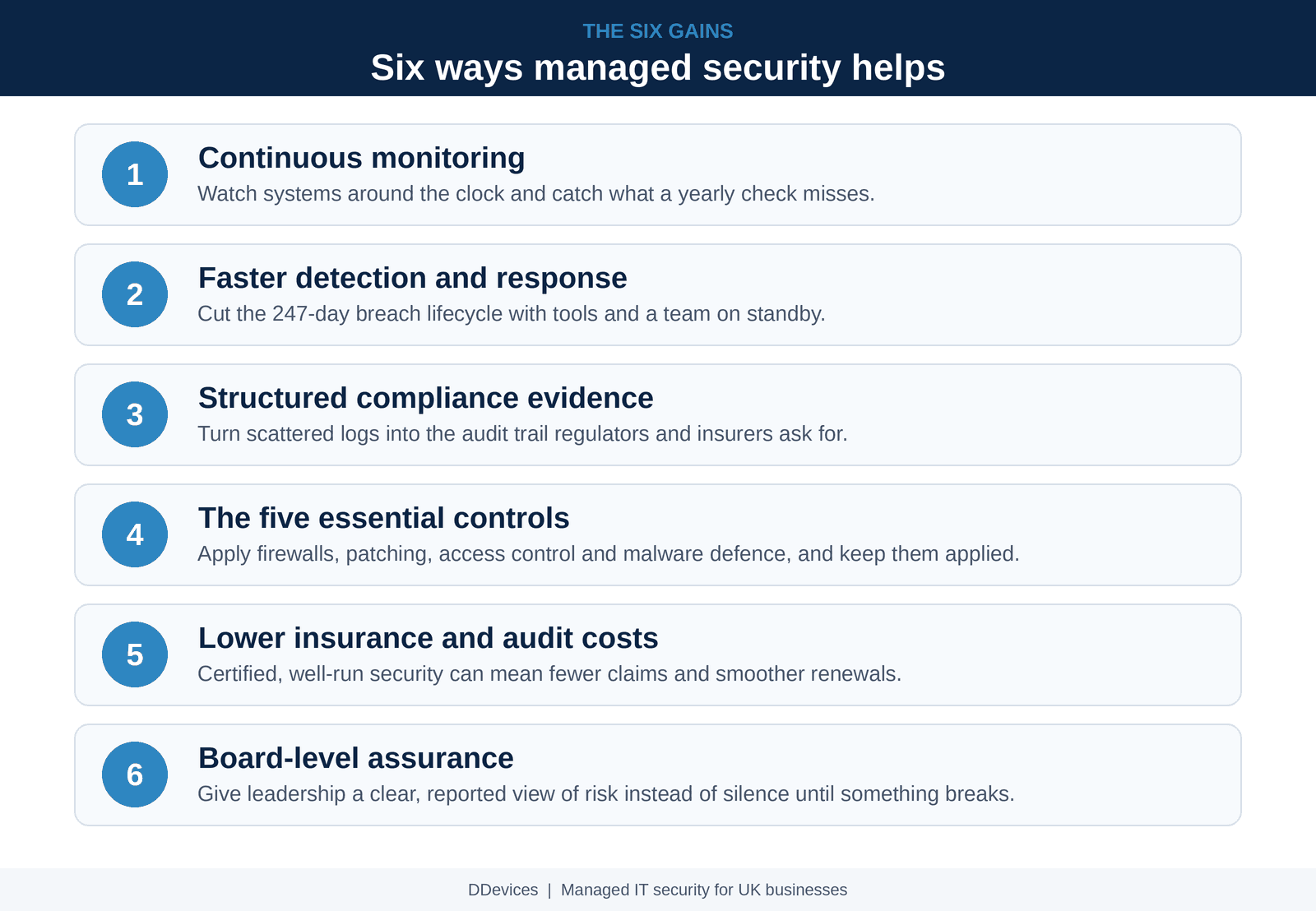Click the number 4 circle badge
Viewport: 1316px width, 911px height.
[135, 534]
